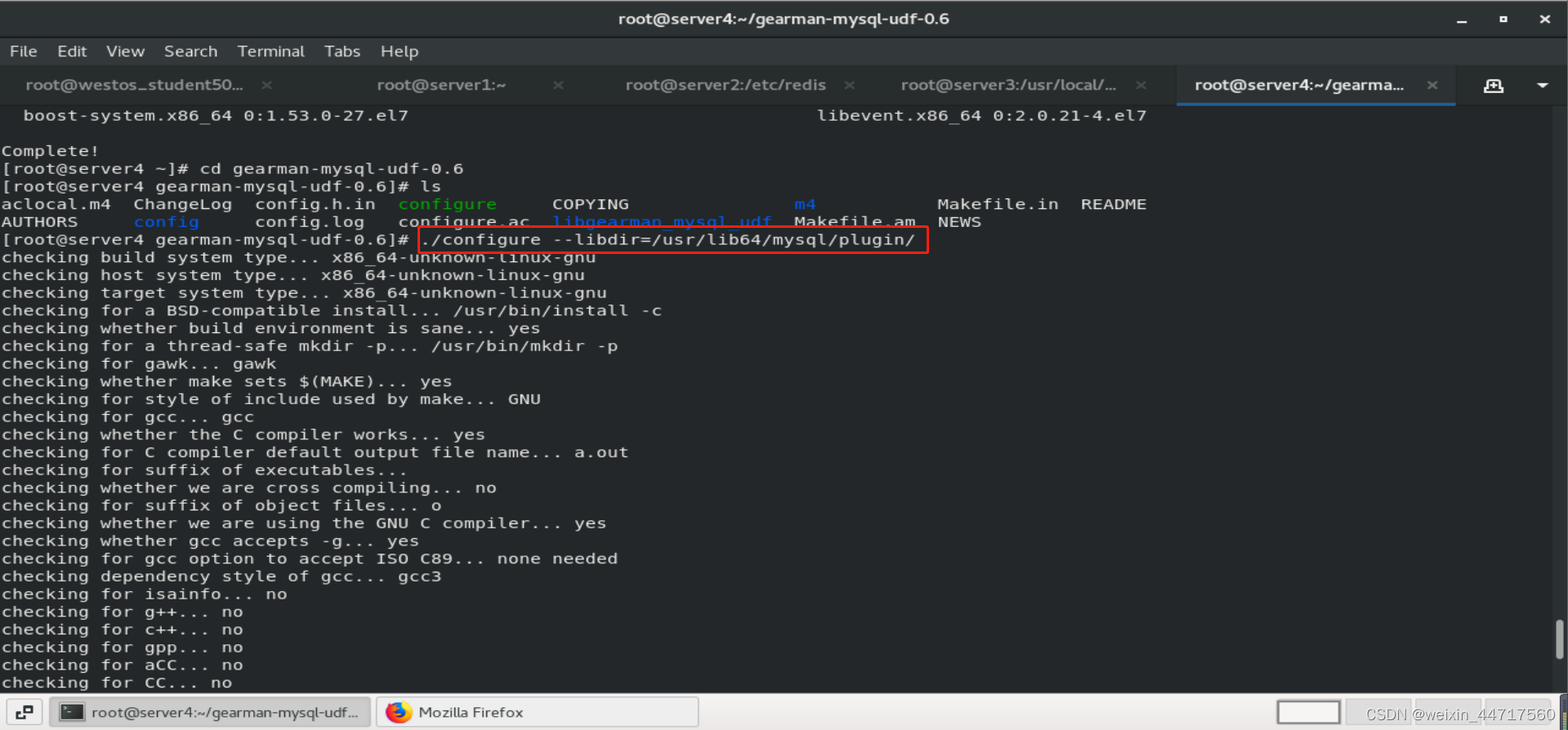This screenshot has height=730, width=1568.
Task: Click 'checking for isainfo... no' line
Action: point(145,594)
